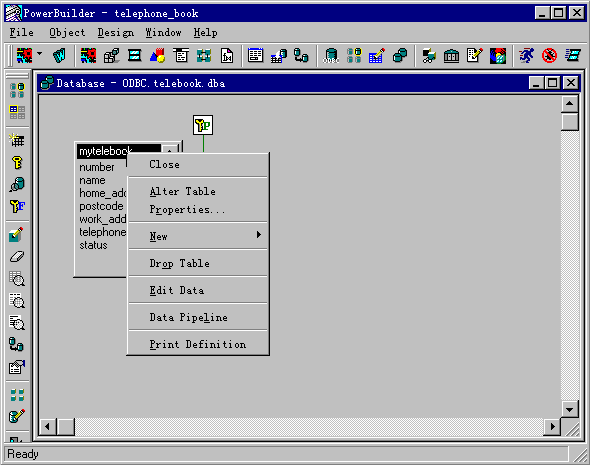This screenshot has height=466, width=590.
Task: Click the pipeline icon in left sidebar
Action: [x=17, y=344]
